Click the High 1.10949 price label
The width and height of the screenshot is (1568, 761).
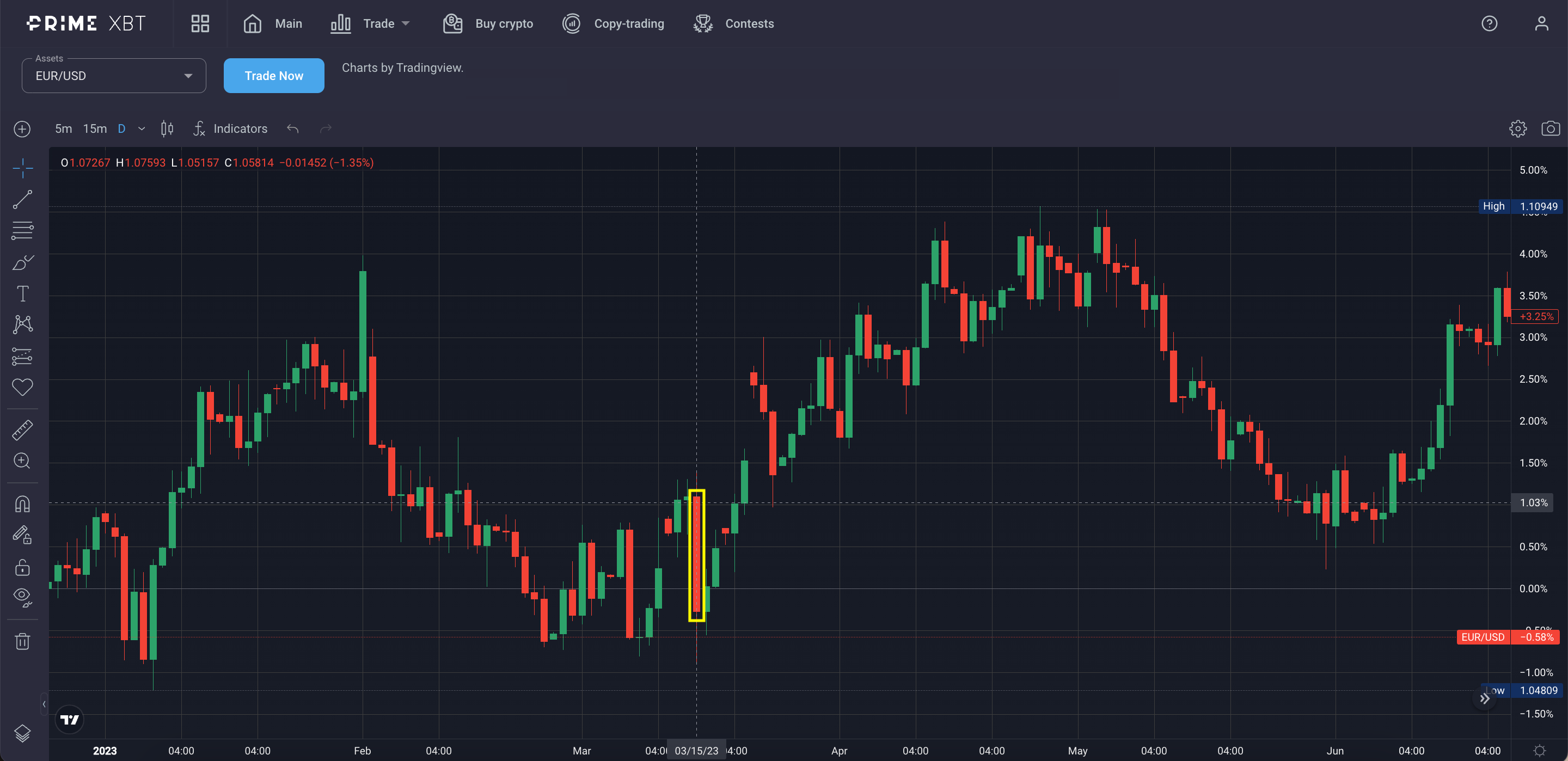[x=1520, y=206]
